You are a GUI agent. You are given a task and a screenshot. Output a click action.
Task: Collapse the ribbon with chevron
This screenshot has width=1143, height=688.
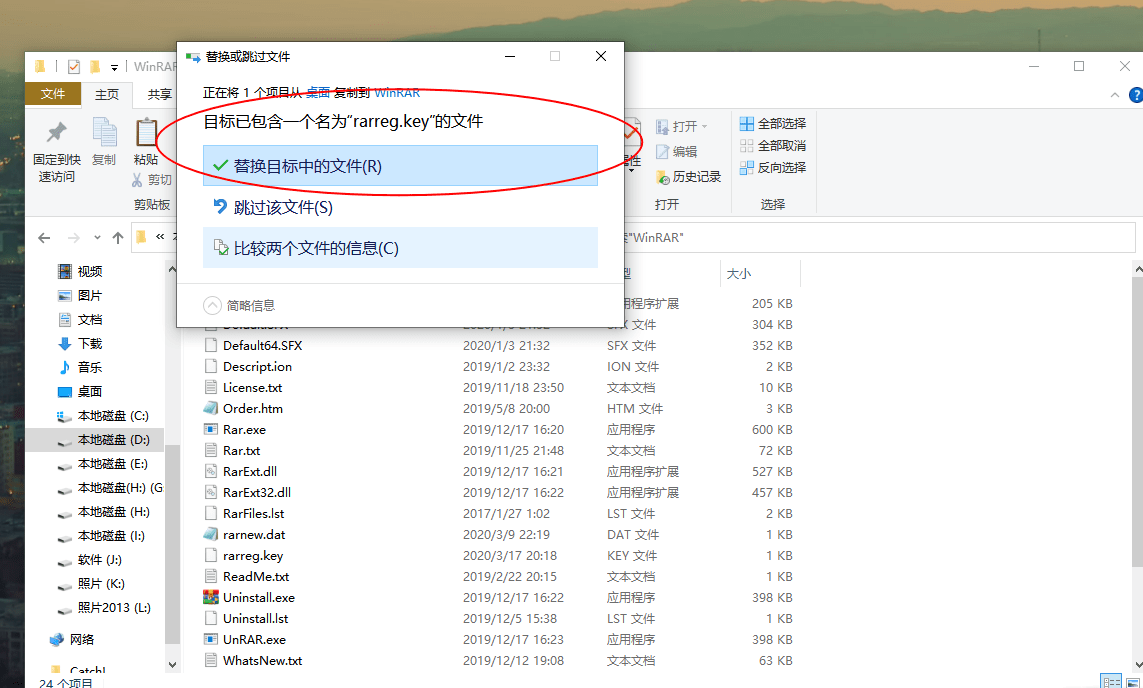[1115, 95]
